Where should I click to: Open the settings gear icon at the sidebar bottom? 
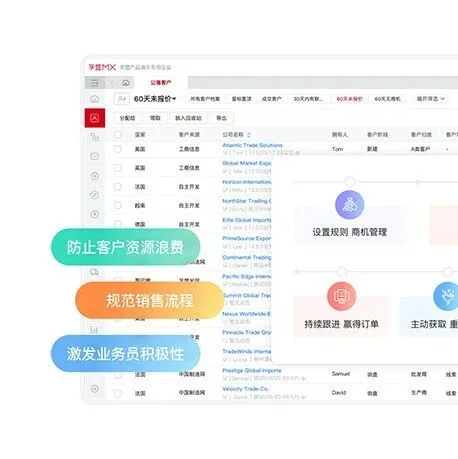coord(95,389)
